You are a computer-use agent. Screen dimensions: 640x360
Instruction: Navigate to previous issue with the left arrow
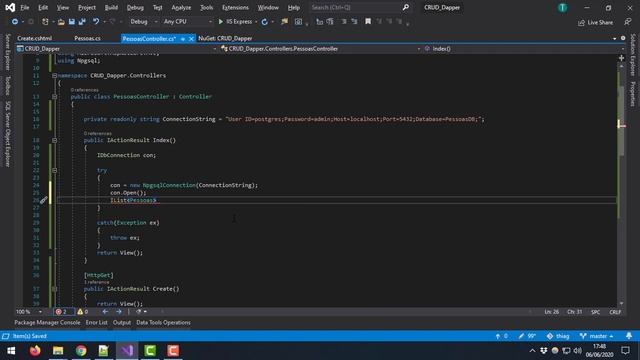coord(105,312)
